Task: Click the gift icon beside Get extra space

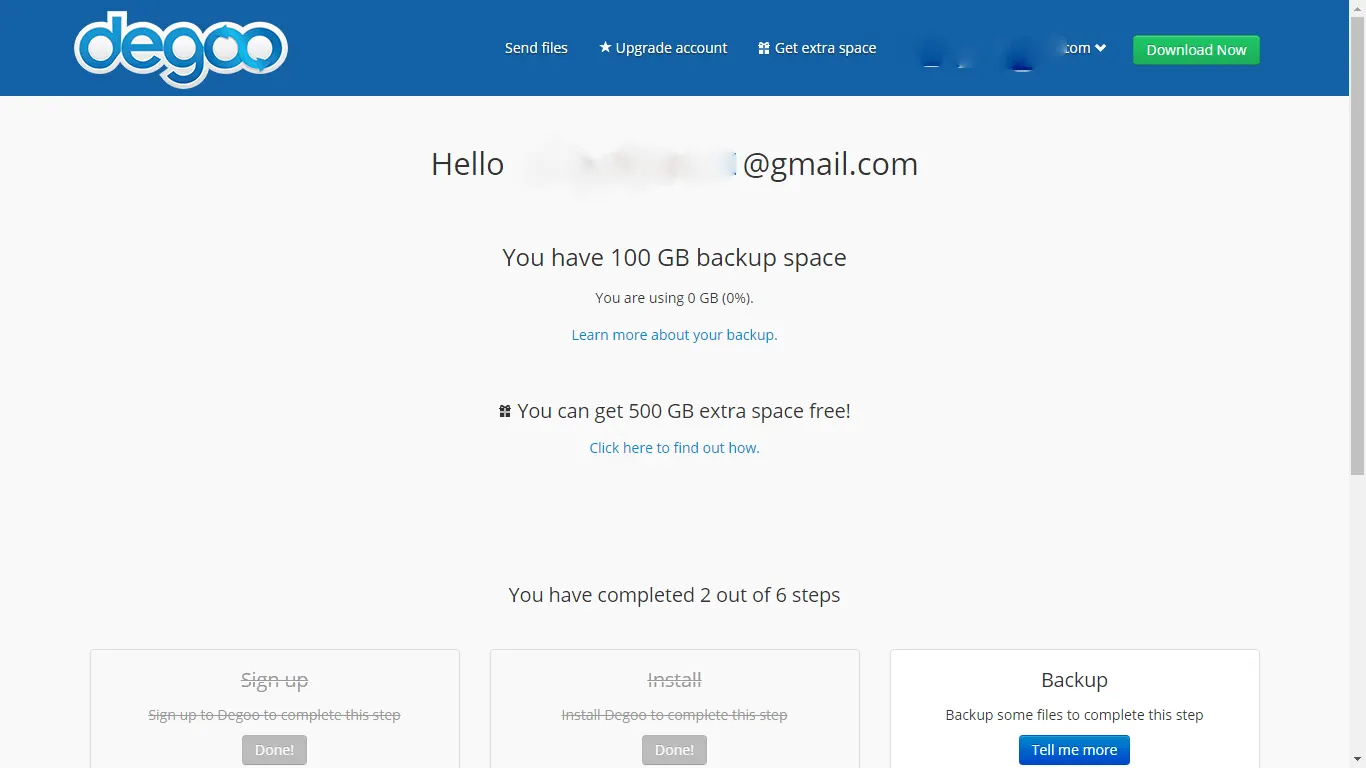Action: point(764,48)
